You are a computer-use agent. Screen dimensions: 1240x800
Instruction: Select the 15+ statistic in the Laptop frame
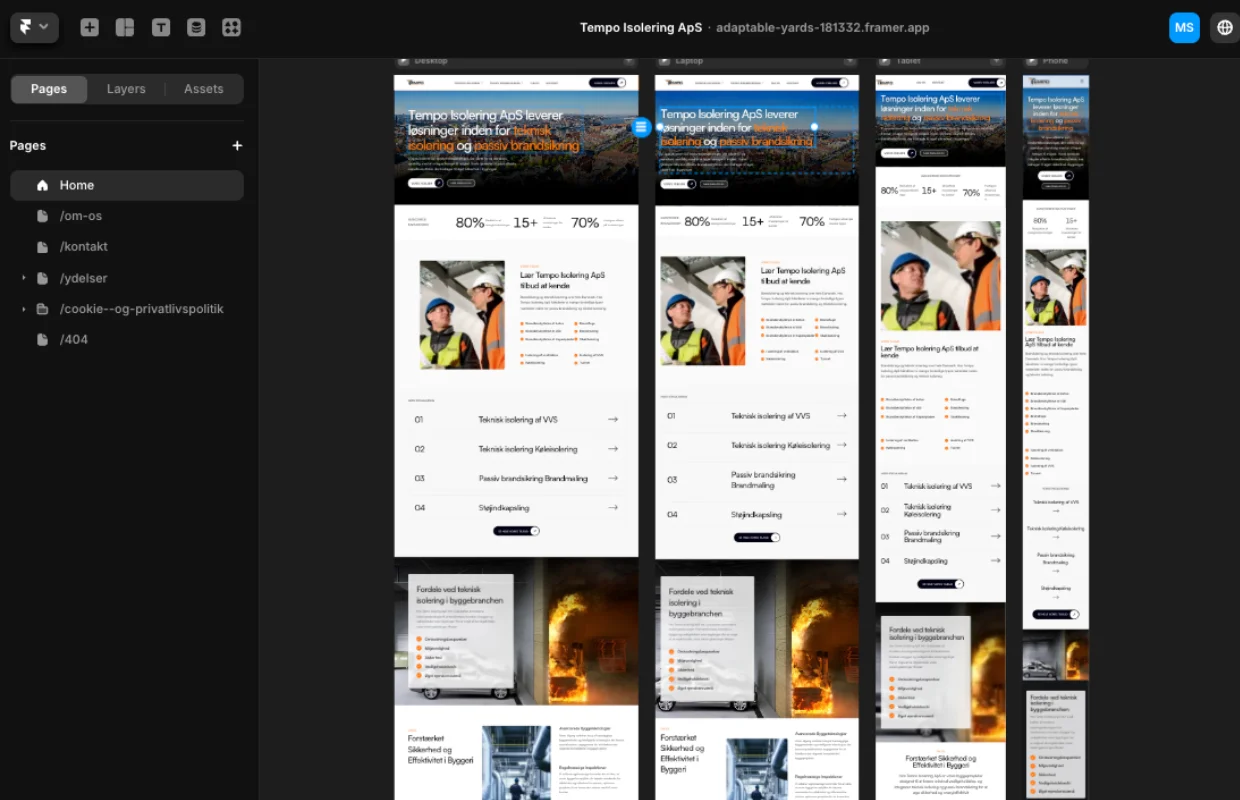point(753,222)
